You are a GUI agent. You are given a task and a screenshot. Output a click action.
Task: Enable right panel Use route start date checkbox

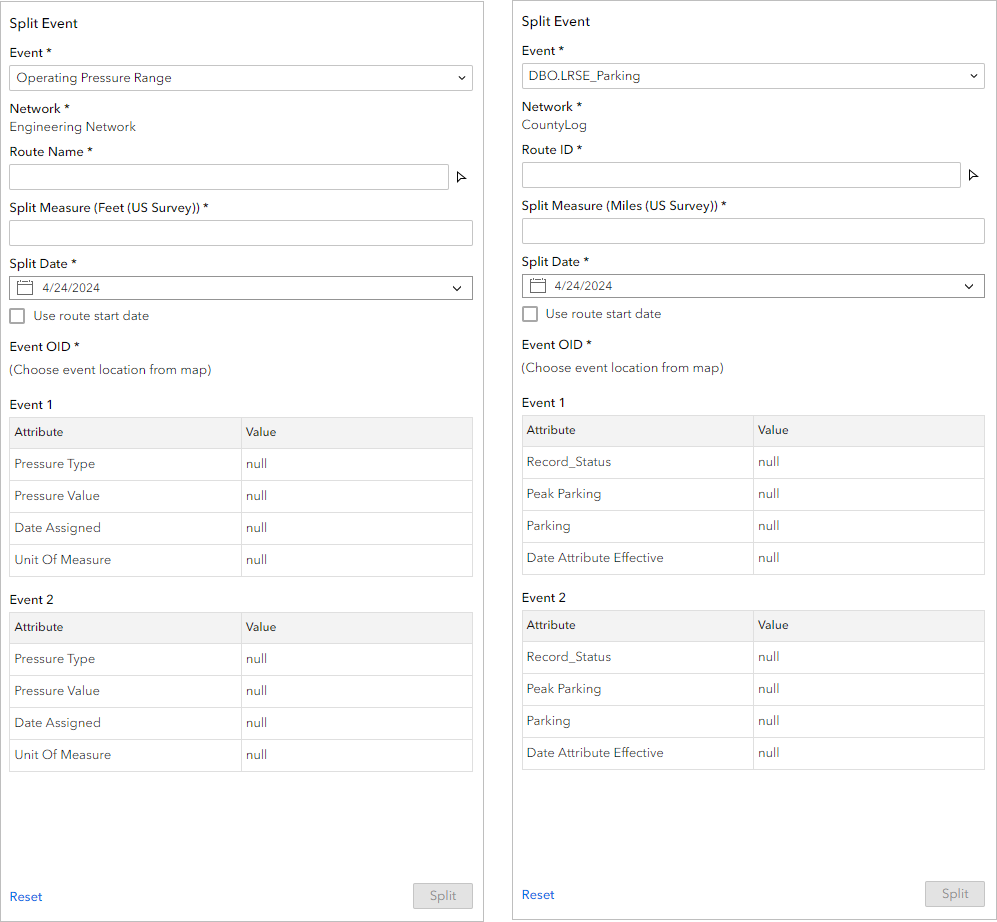[530, 314]
